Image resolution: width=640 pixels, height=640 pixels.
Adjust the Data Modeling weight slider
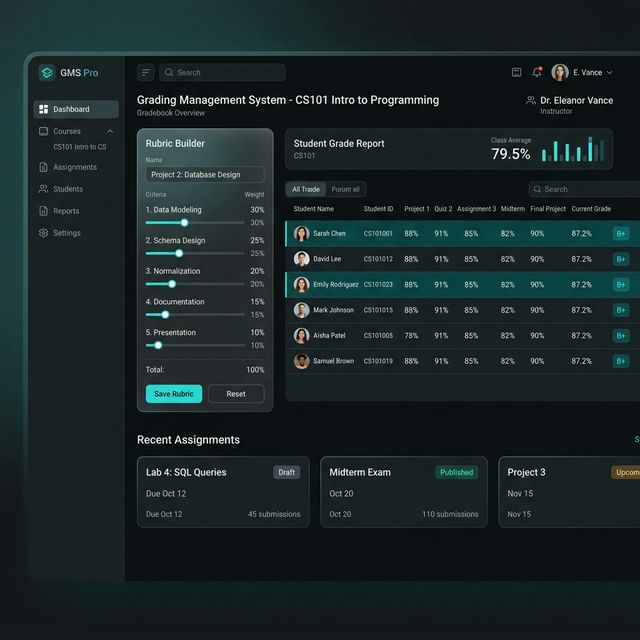click(x=184, y=222)
